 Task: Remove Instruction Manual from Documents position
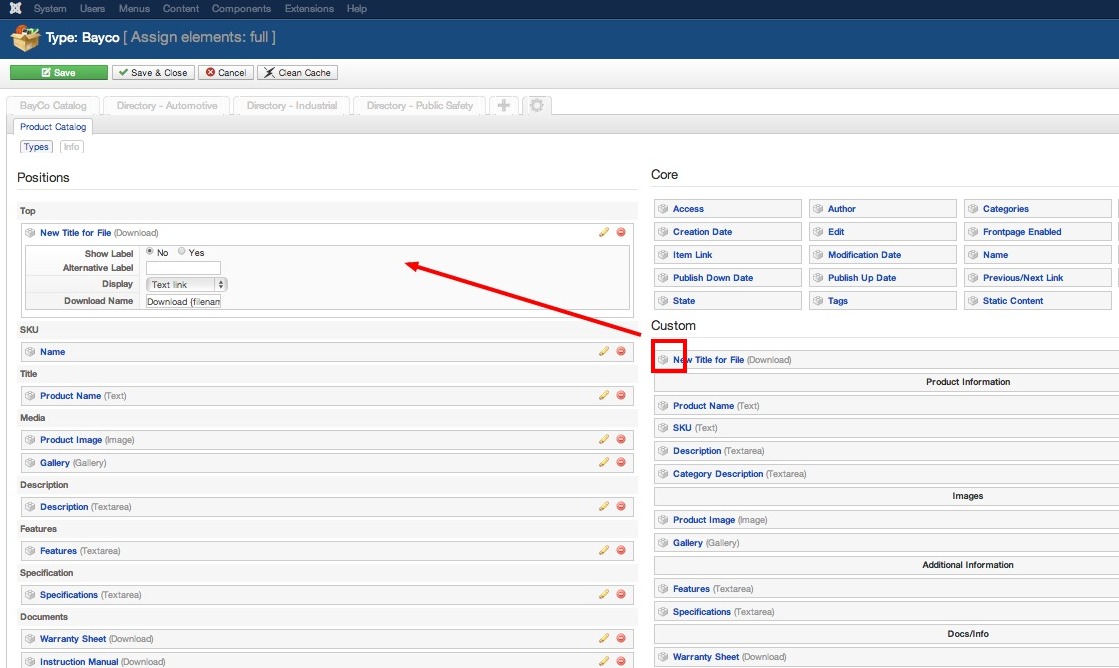(x=621, y=662)
